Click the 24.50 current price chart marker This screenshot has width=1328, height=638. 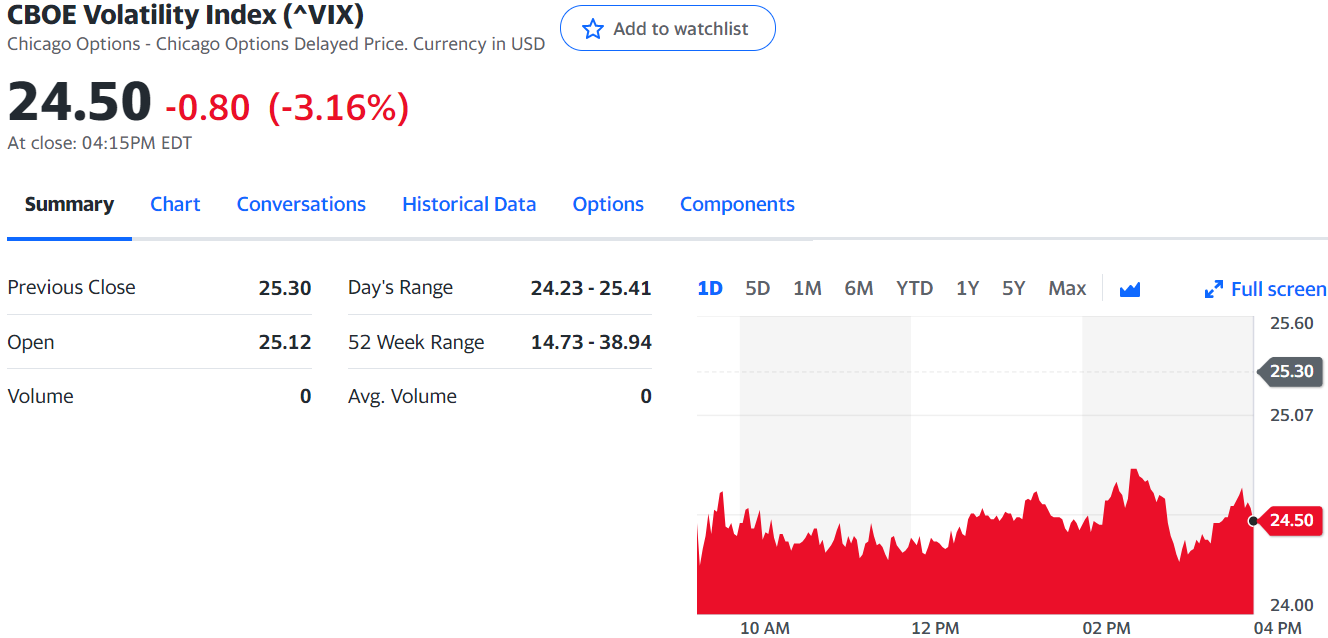[1290, 520]
